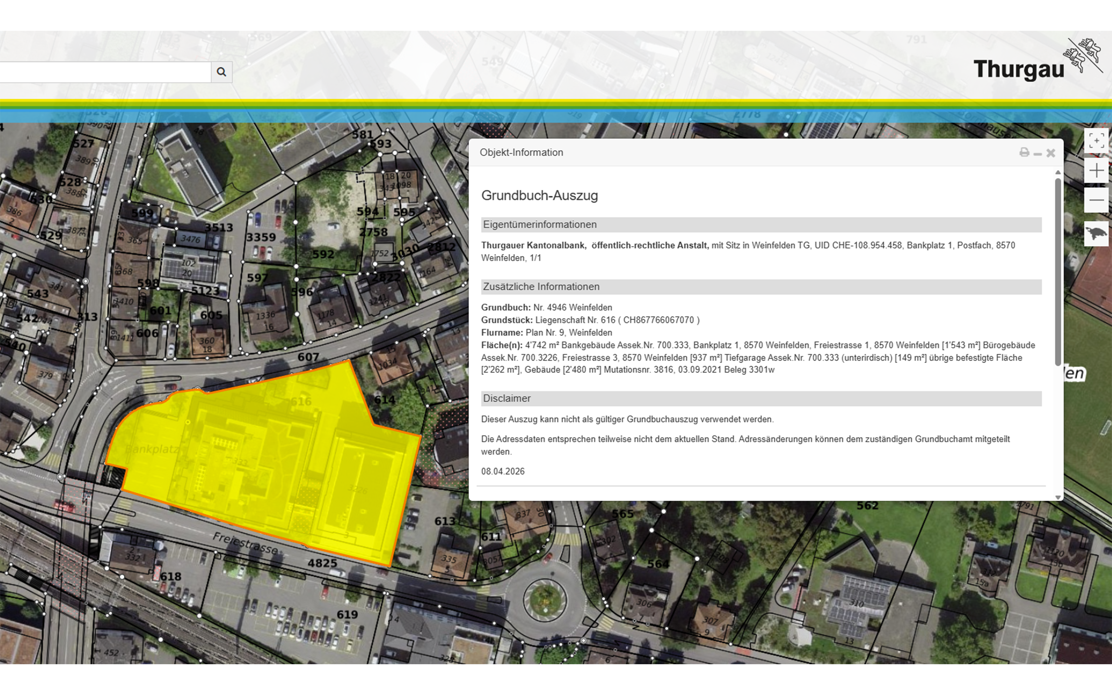Image resolution: width=1112 pixels, height=695 pixels.
Task: Minimize the Objekt-Information panel
Action: pyautogui.click(x=1038, y=153)
